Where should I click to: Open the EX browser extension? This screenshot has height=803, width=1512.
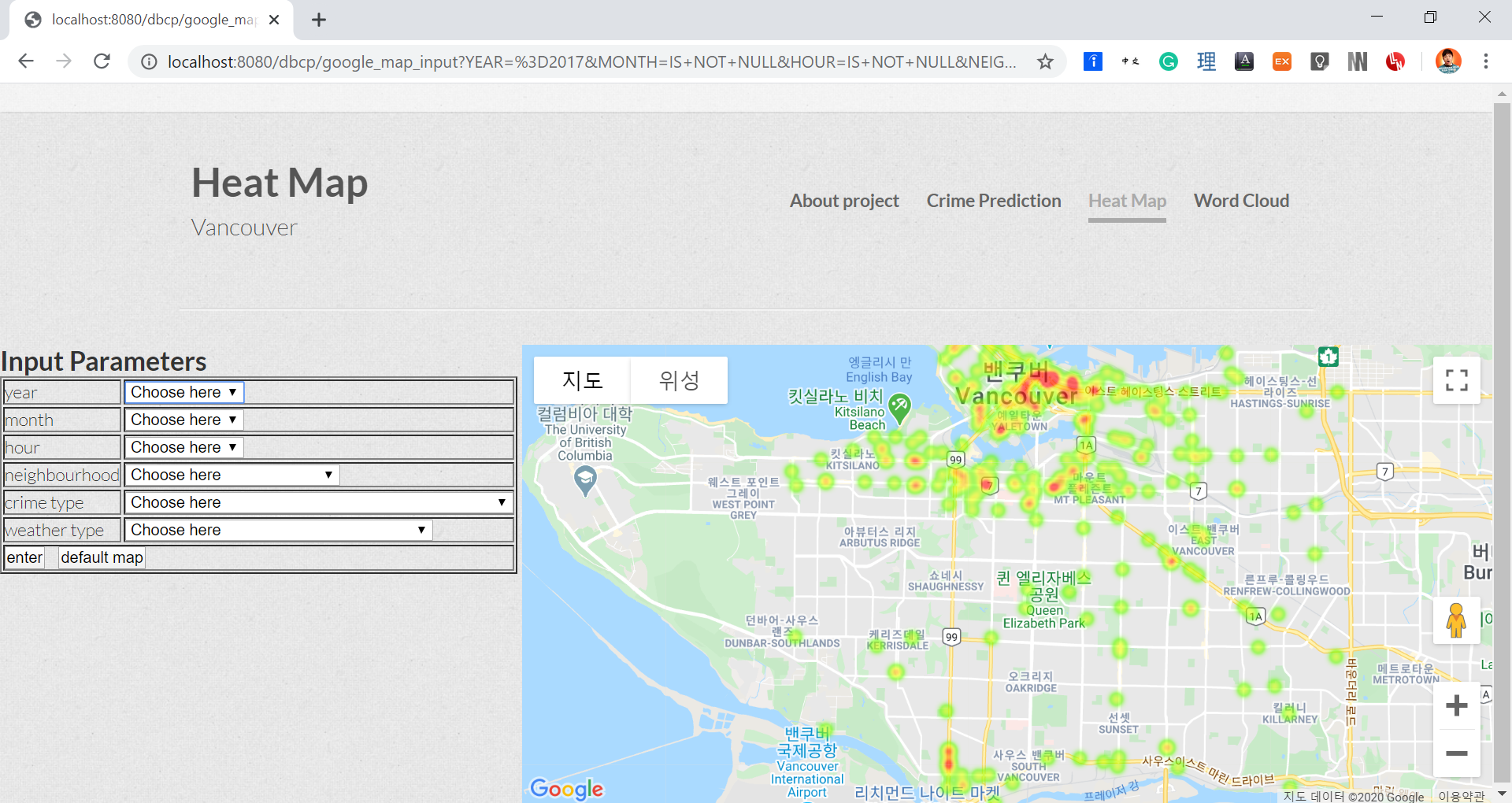click(1281, 61)
